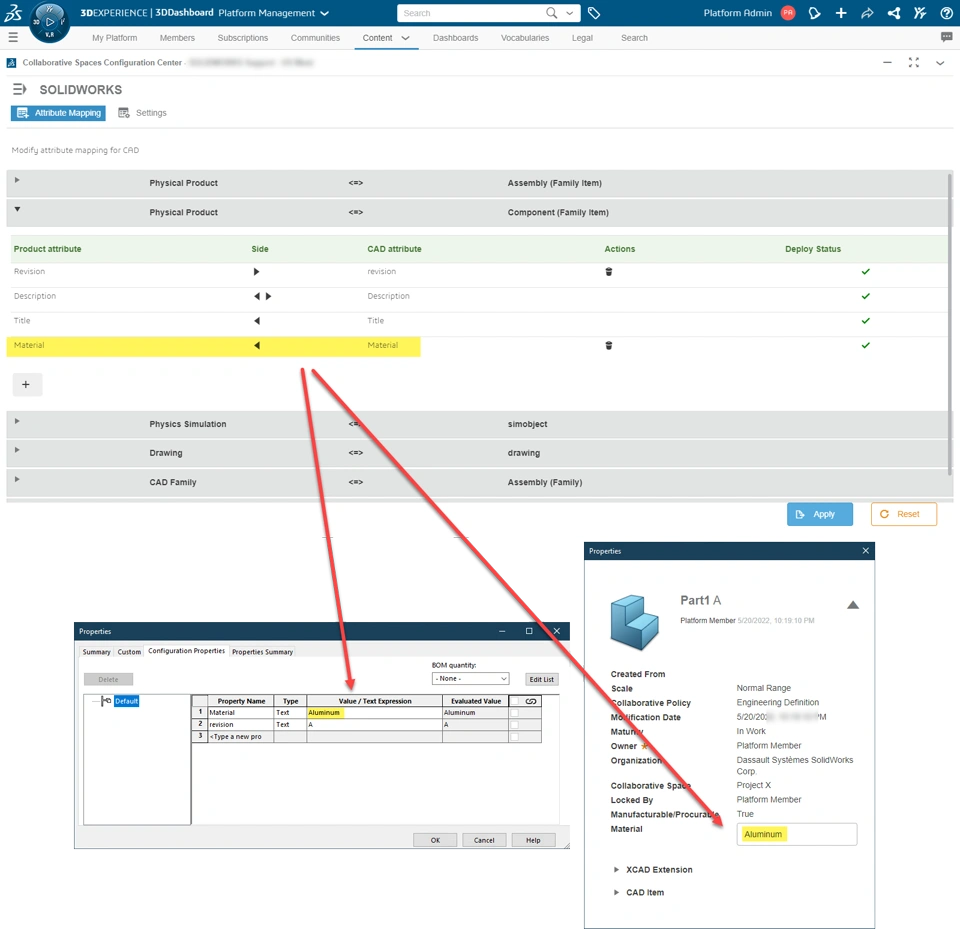Toggle the Material row link checkbox
Screen dimensions: 960x929
[514, 713]
